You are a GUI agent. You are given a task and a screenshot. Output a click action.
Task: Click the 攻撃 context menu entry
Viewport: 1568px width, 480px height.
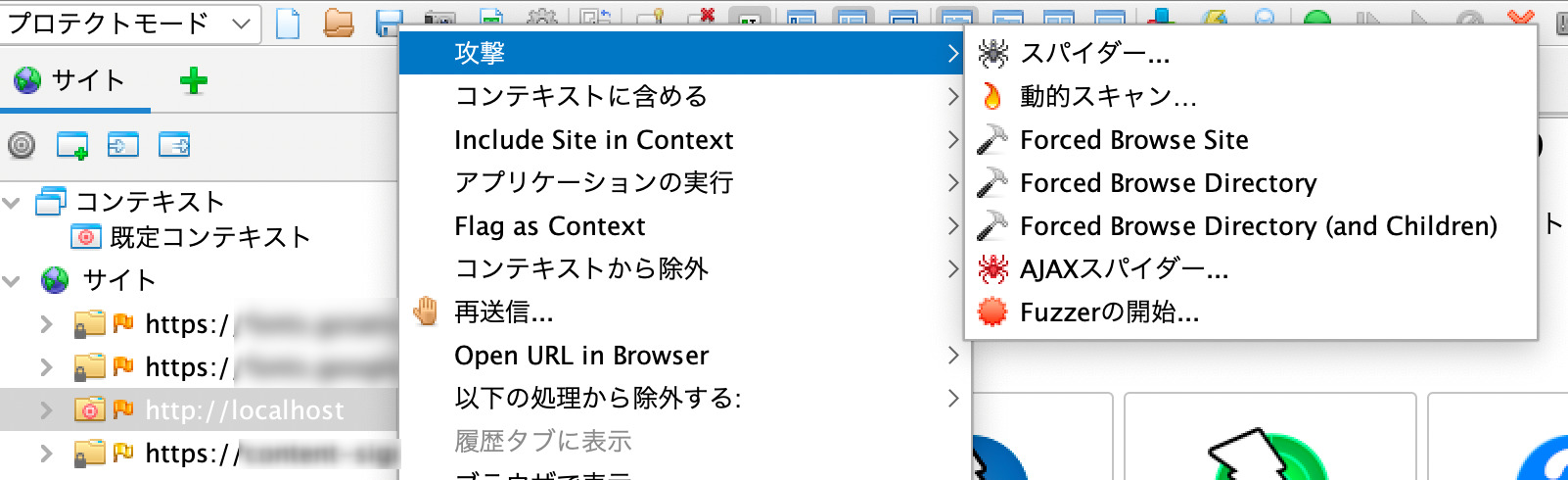coord(683,53)
